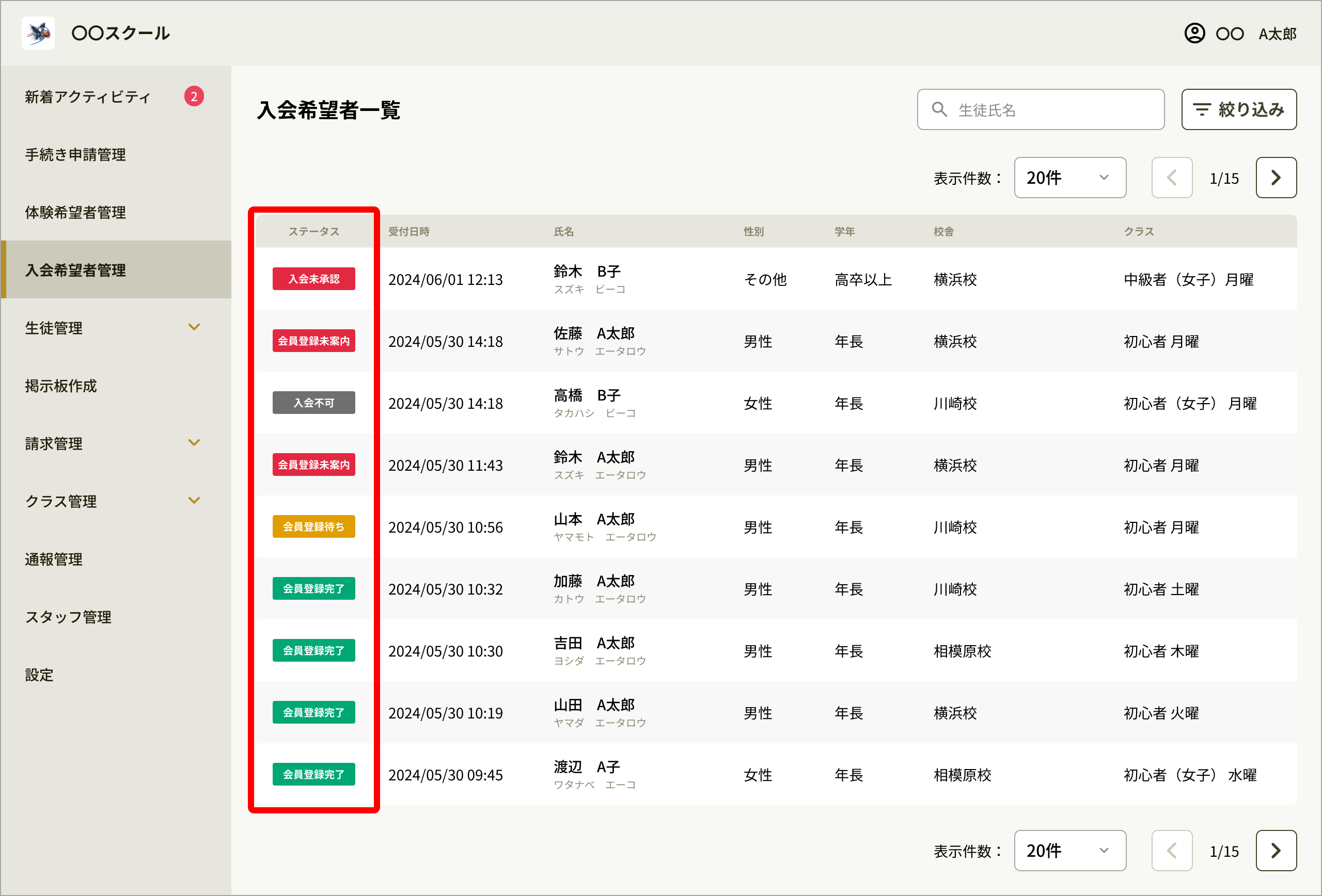Select 入会希望者管理 in the sidebar
The width and height of the screenshot is (1322, 896).
coord(116,270)
